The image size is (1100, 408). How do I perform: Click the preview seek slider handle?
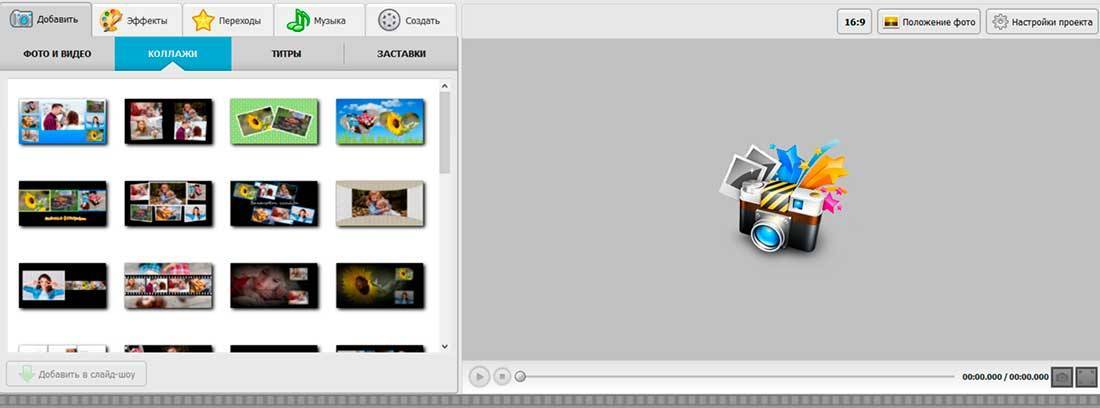(x=520, y=376)
